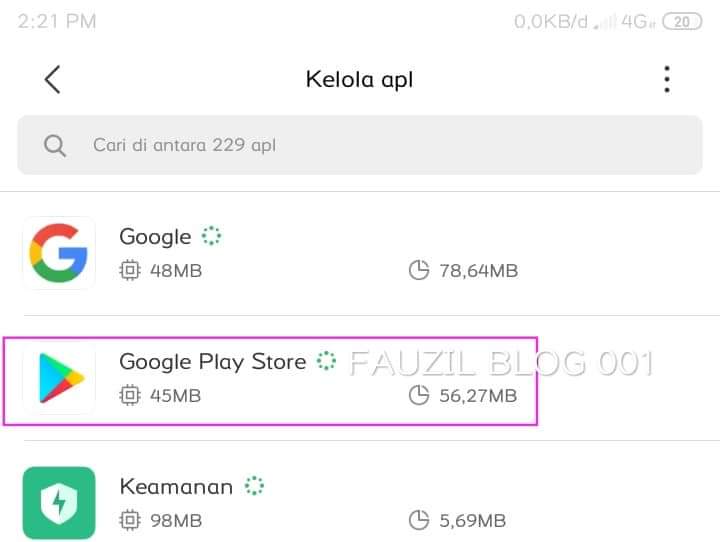Image resolution: width=720 pixels, height=542 pixels.
Task: Tap the back arrow icon
Action: point(53,80)
